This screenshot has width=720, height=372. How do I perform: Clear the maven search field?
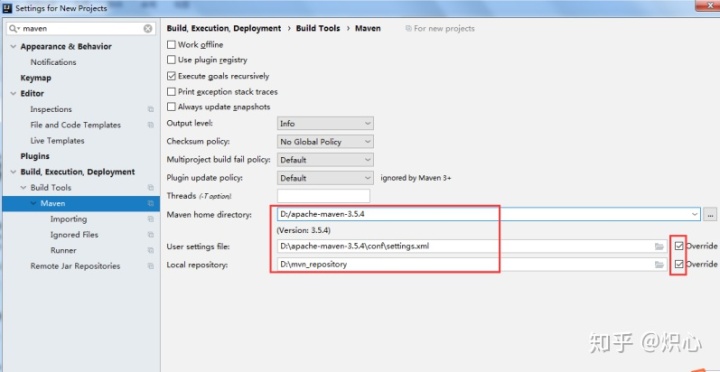point(147,28)
